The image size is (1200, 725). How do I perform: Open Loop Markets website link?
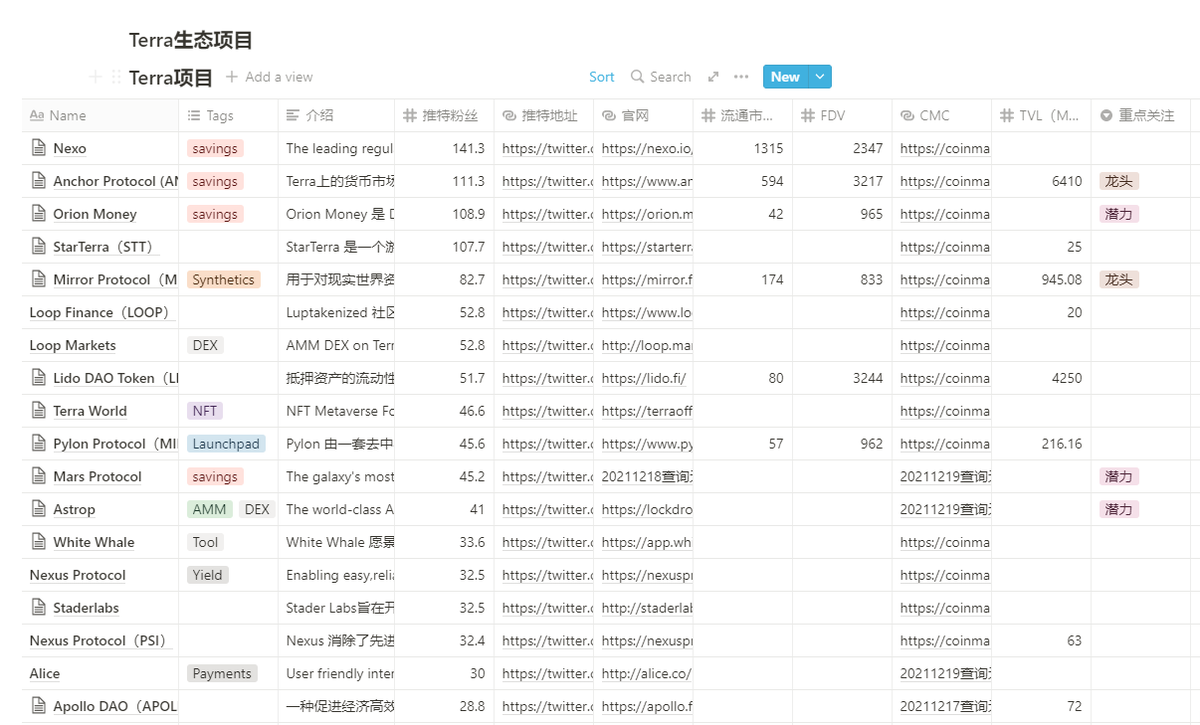(647, 345)
